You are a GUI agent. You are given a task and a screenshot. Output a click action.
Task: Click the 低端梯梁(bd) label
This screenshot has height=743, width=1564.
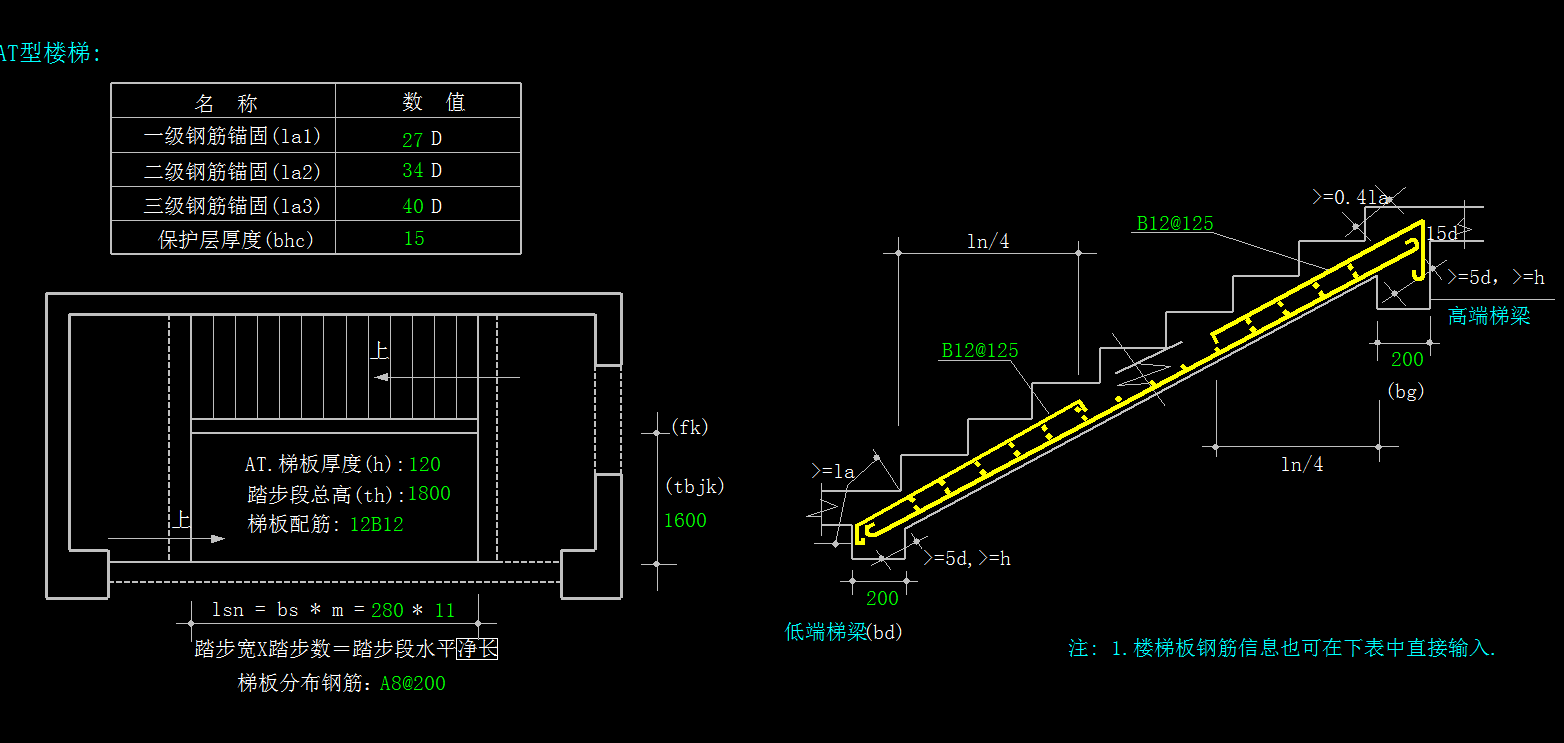(843, 632)
